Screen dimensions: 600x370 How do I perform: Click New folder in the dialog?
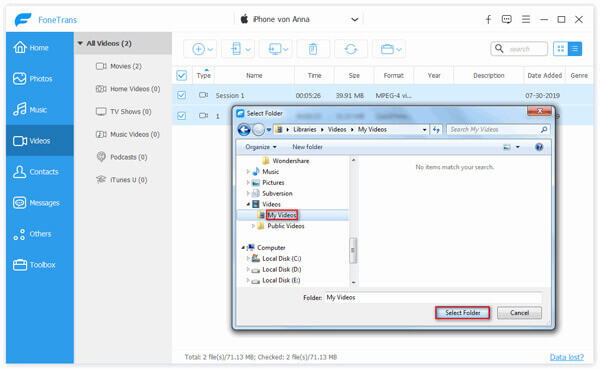click(x=307, y=147)
